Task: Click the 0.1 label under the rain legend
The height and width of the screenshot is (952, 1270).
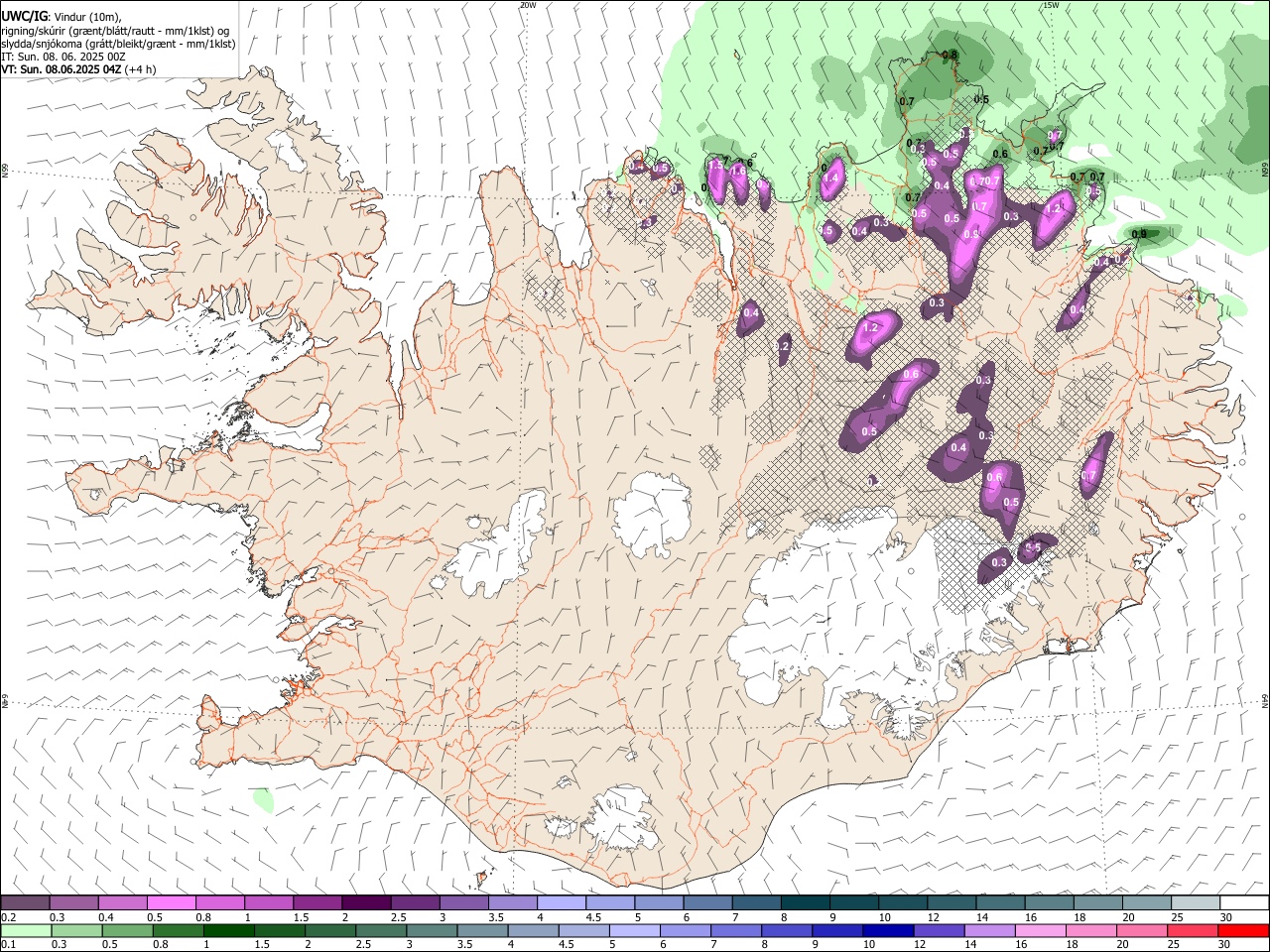Action: 9,945
